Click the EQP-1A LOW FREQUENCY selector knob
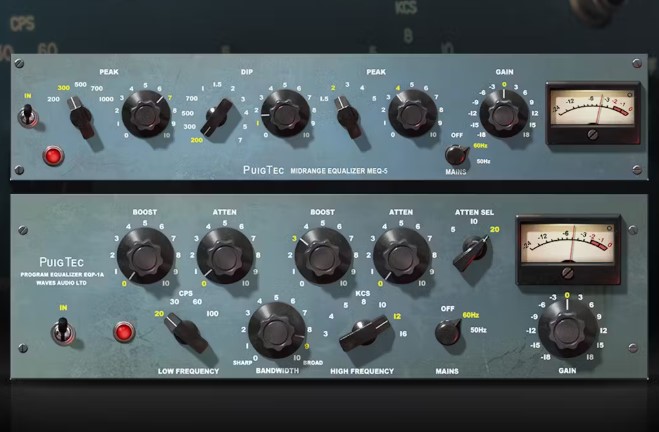 (185, 332)
